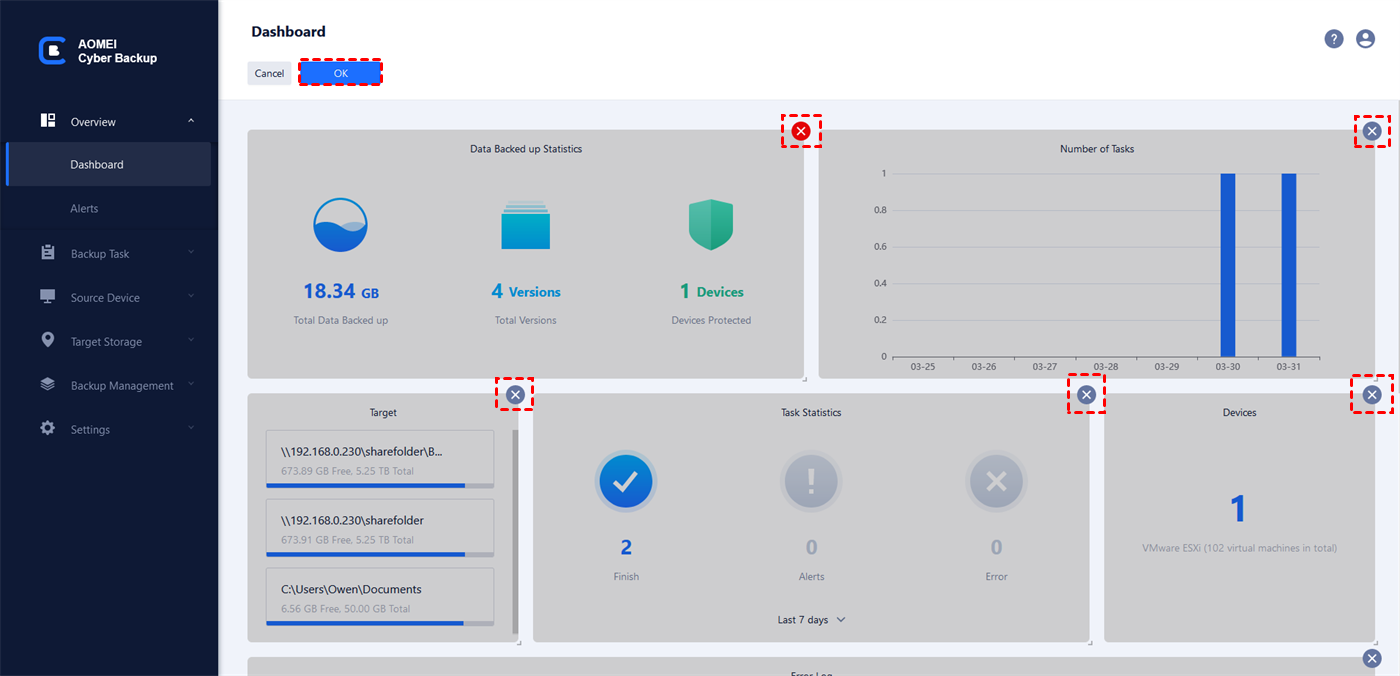Expand the Source Device menu
The height and width of the screenshot is (676, 1400).
(x=191, y=297)
